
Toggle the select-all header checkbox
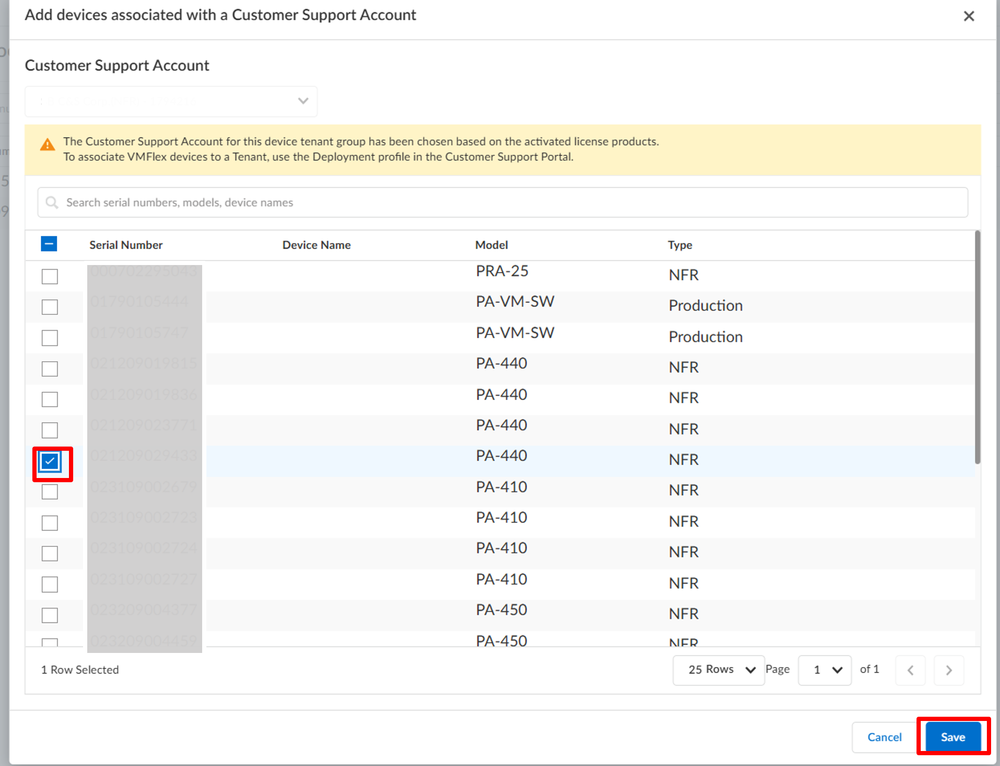49,244
